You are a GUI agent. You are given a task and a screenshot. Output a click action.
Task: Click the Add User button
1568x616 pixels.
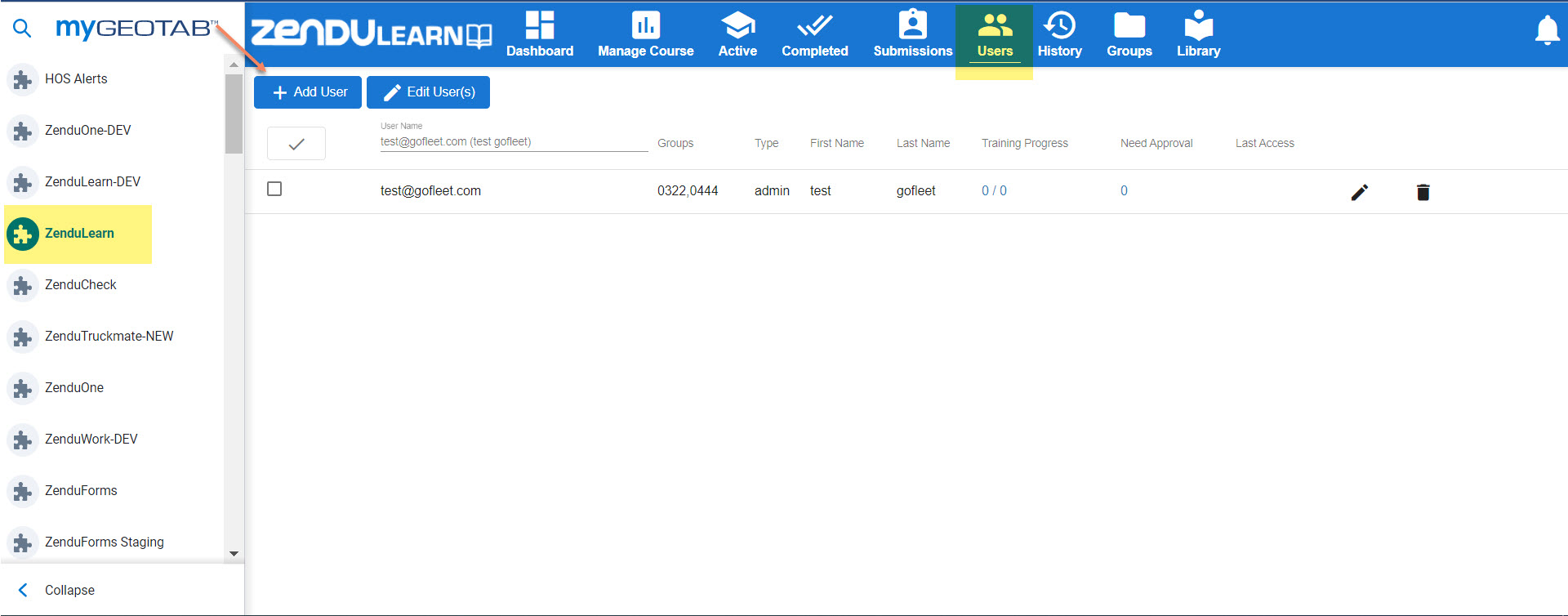tap(308, 92)
